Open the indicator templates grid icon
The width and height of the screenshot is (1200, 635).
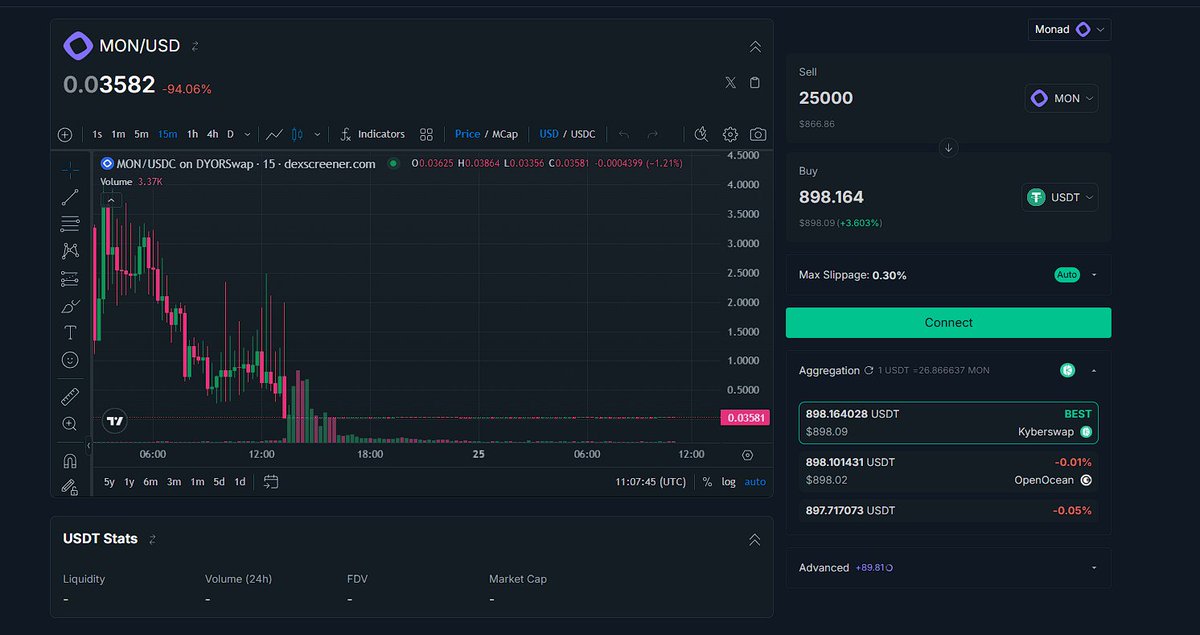pyautogui.click(x=426, y=134)
